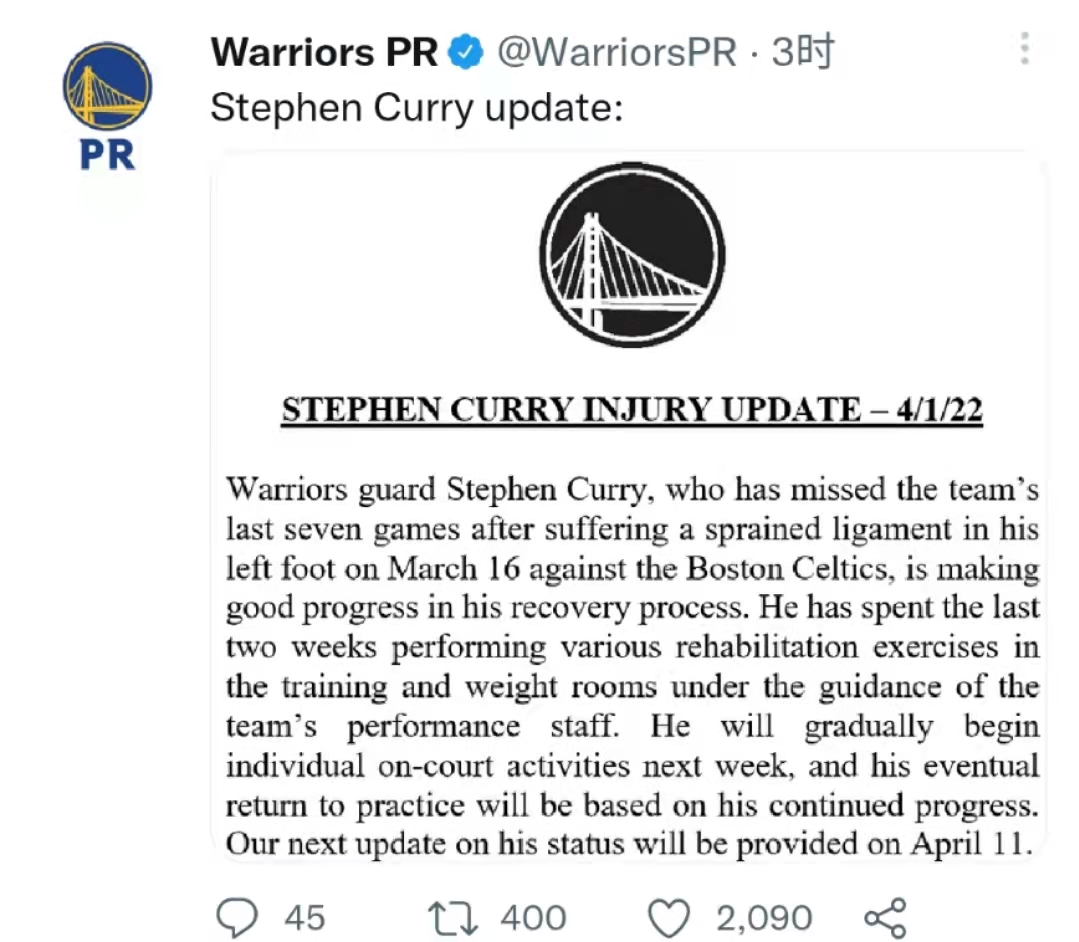Viewport: 1079px width, 942px height.
Task: Like the tweet with the heart icon
Action: [669, 918]
